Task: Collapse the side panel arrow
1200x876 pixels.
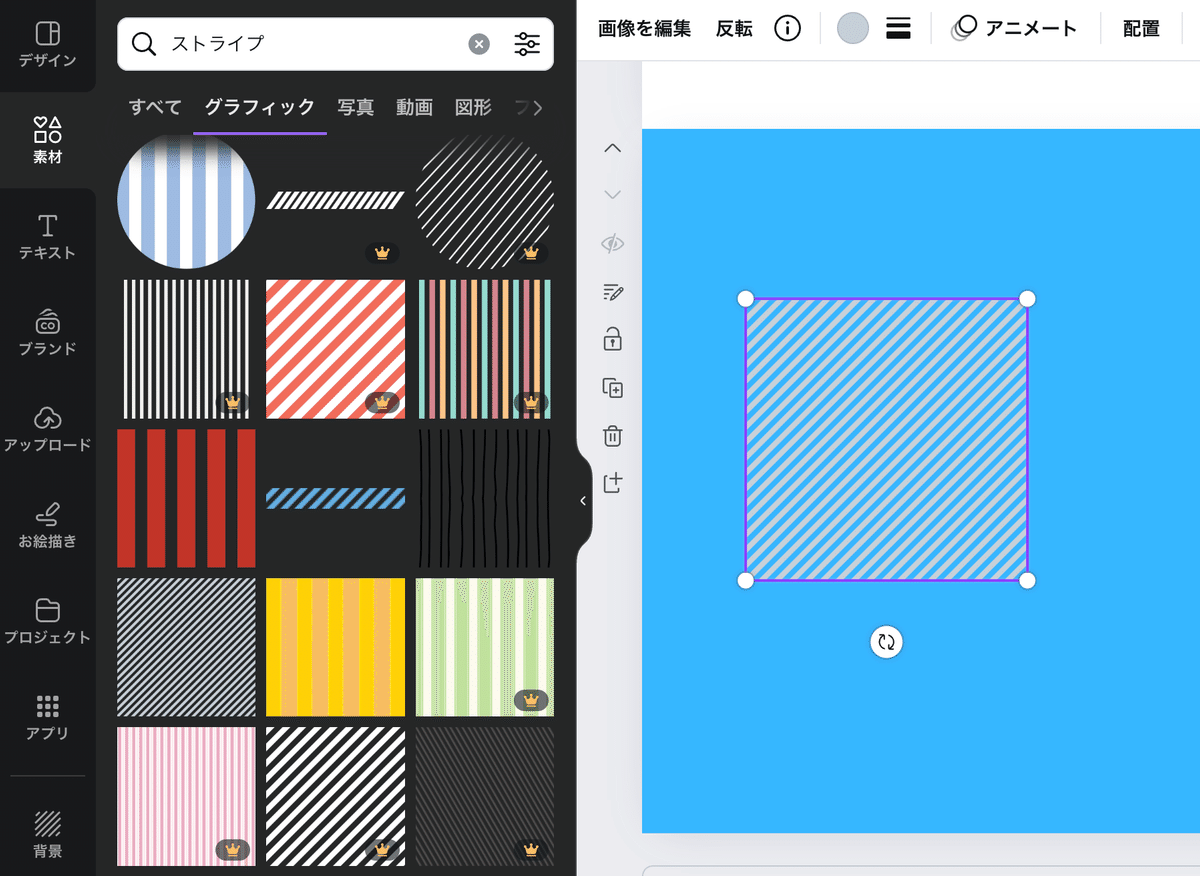Action: (583, 501)
